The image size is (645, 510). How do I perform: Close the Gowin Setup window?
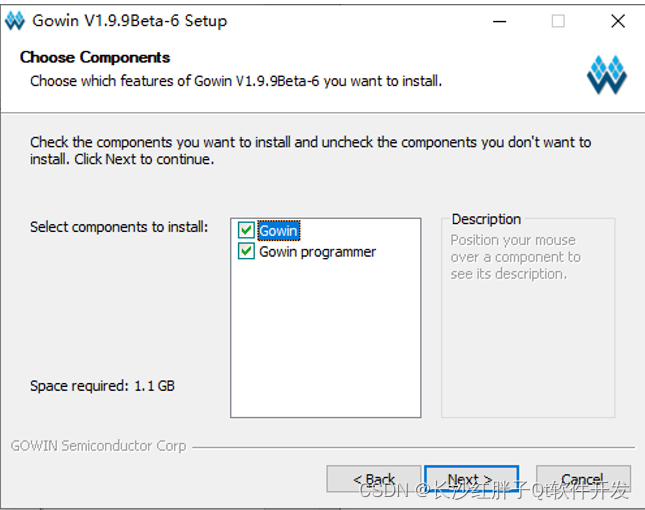coord(618,21)
